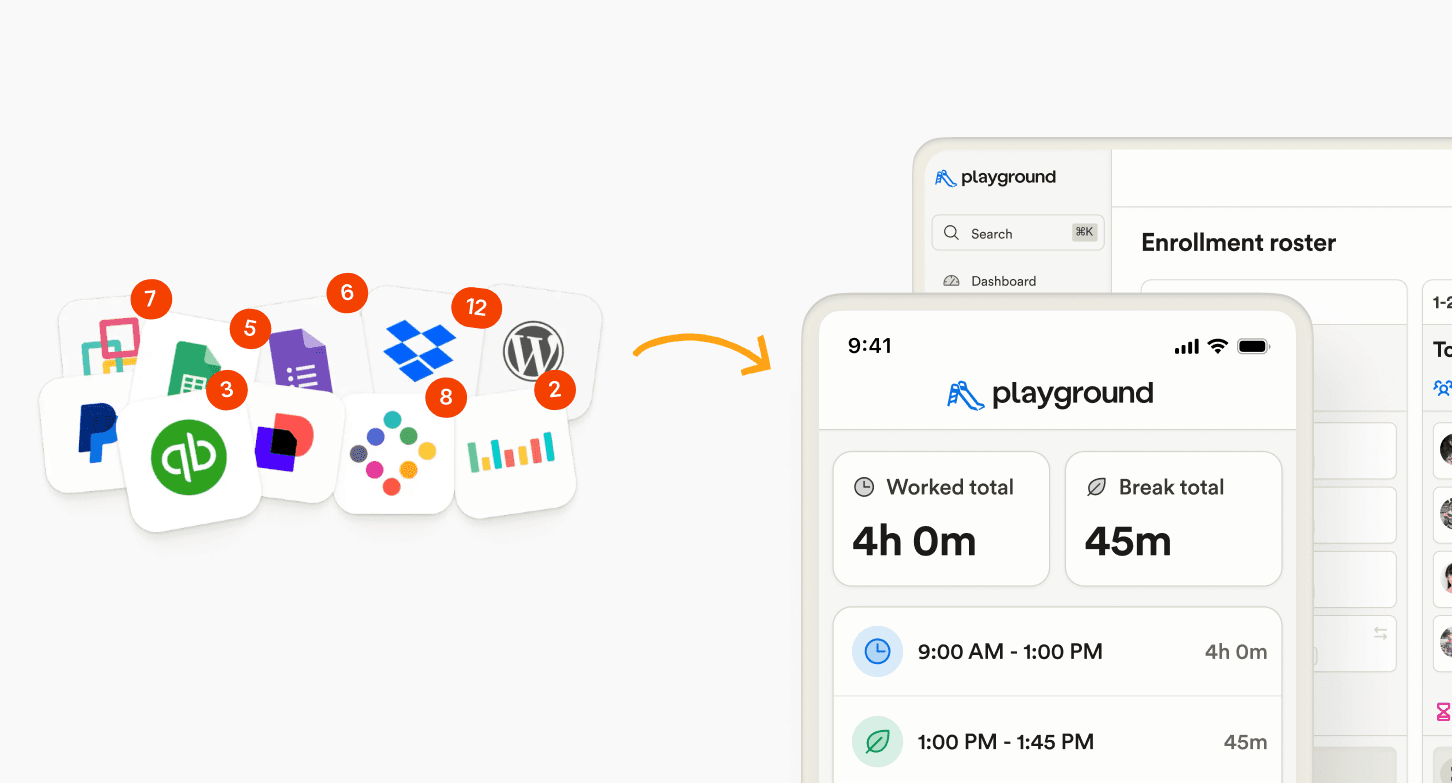Click the swap arrows icon in roster

coord(1380,633)
